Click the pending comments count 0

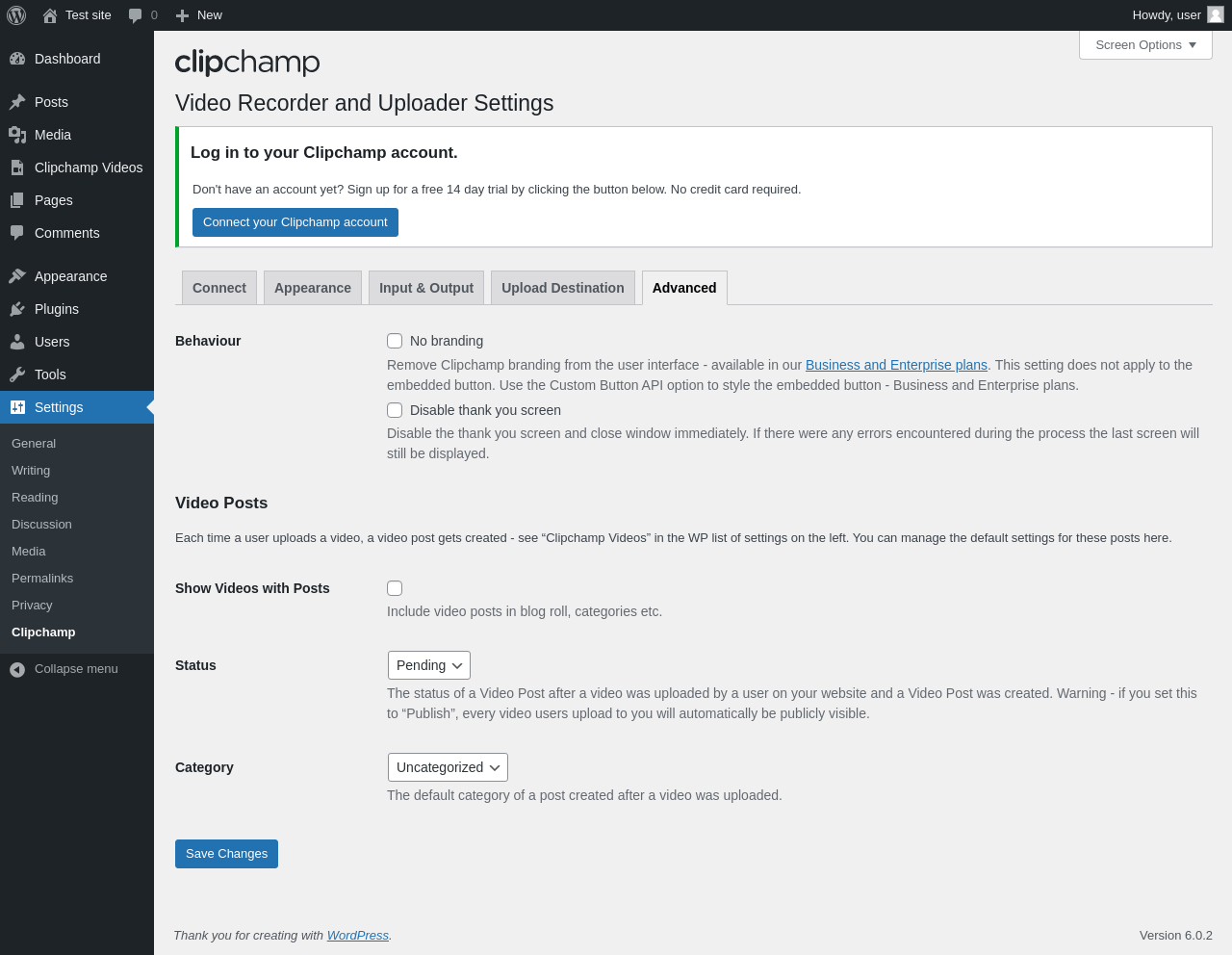click(154, 15)
